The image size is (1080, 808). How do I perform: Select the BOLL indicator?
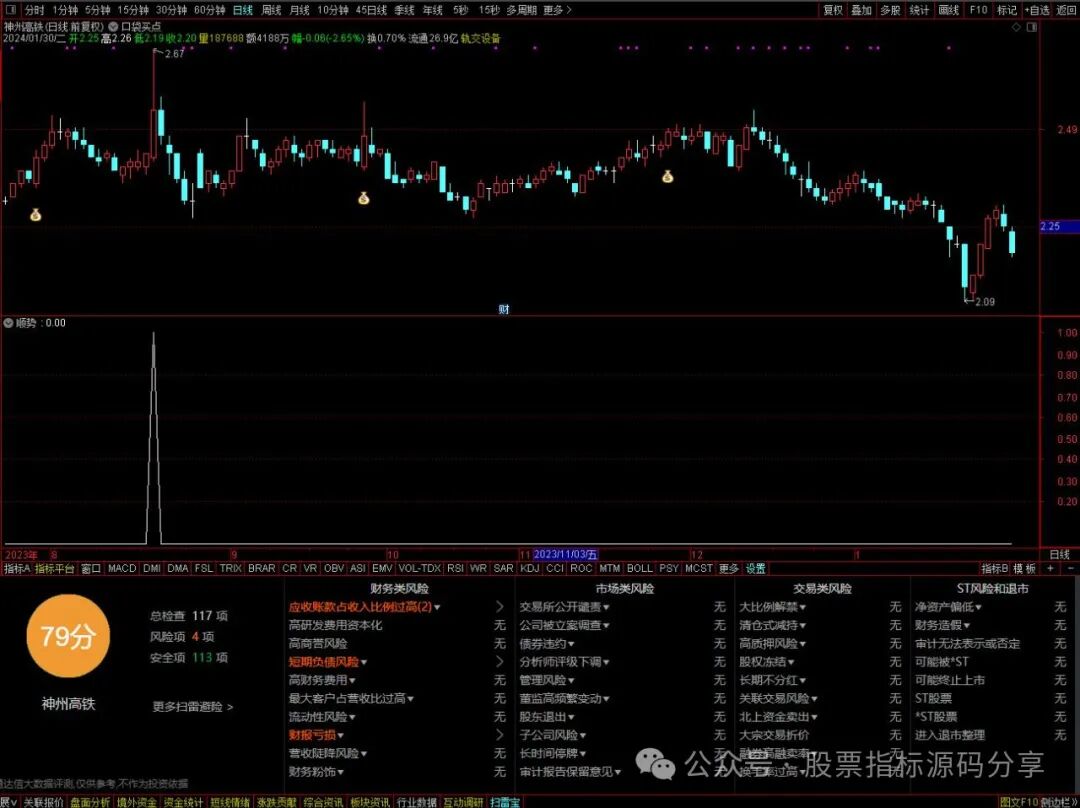[x=639, y=568]
